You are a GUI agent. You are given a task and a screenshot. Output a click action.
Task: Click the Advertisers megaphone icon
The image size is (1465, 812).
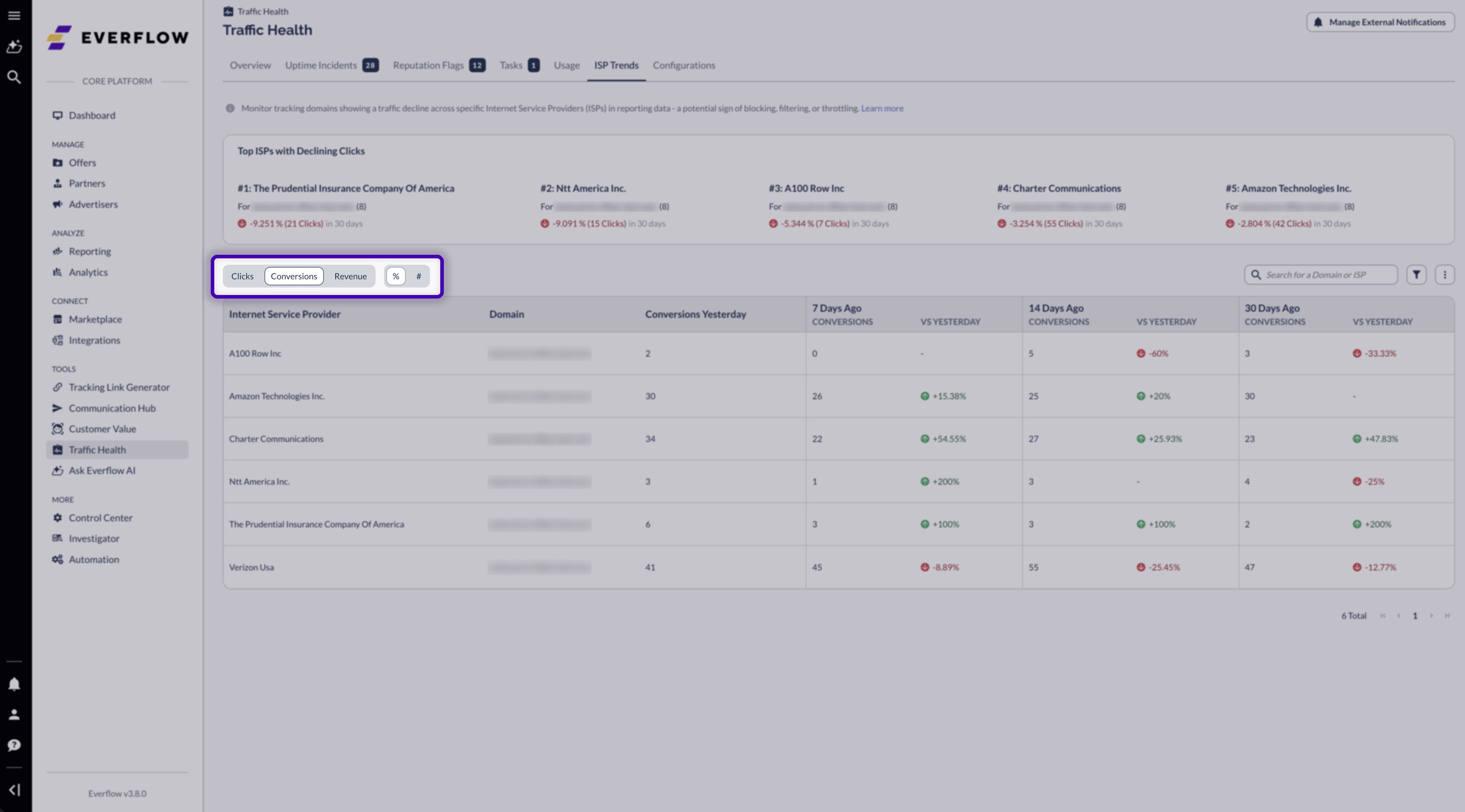(57, 204)
